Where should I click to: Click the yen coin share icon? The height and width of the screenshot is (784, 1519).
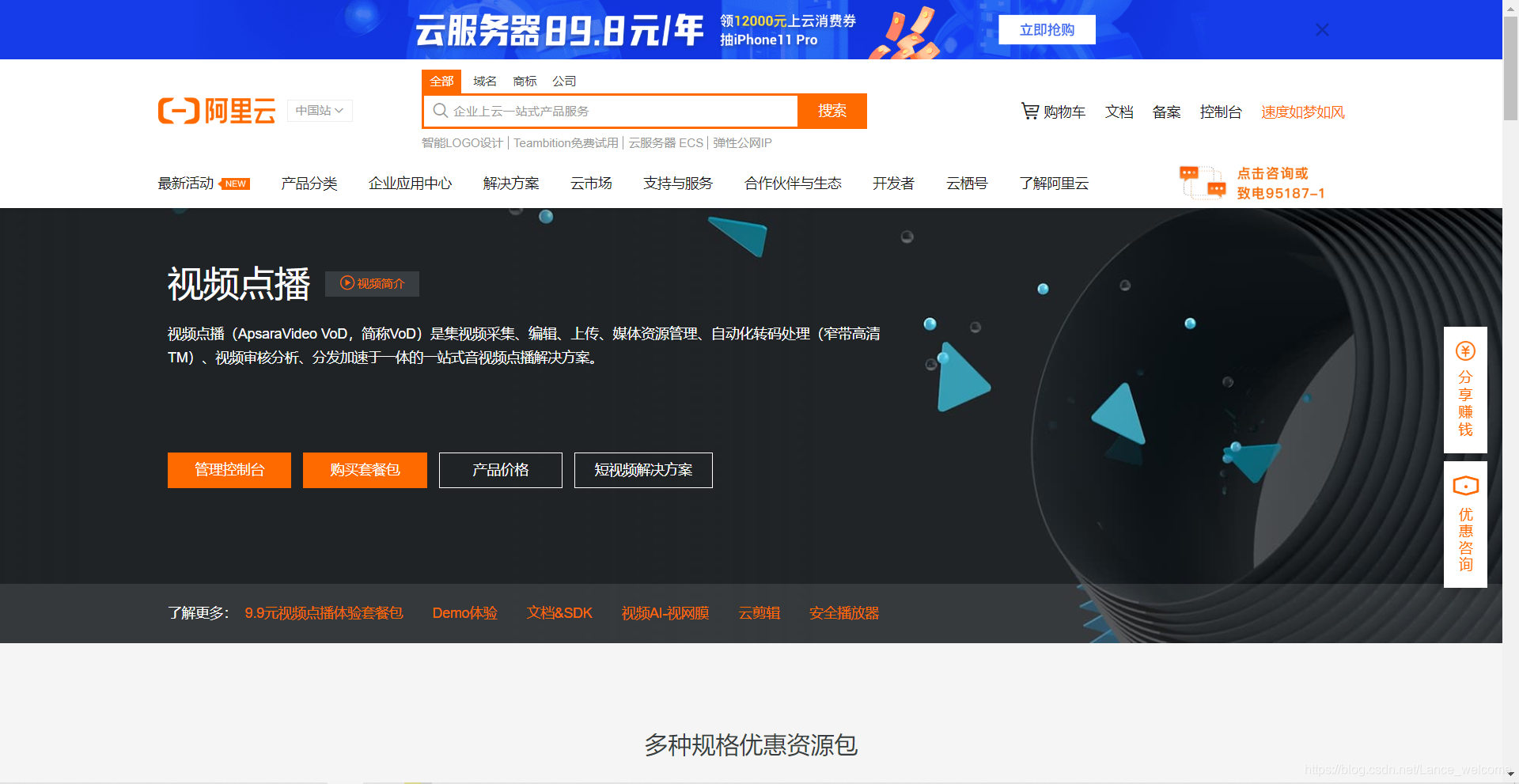click(1465, 351)
